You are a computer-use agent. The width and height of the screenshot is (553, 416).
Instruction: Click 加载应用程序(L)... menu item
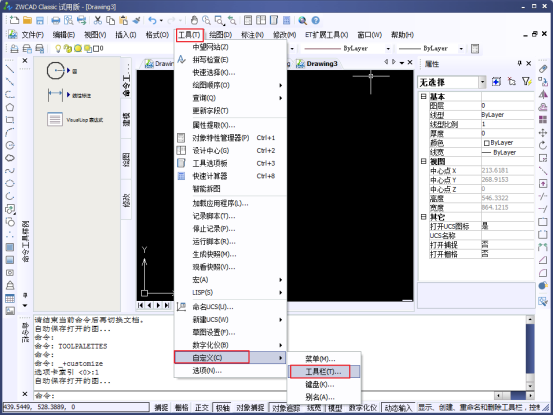tap(231, 203)
